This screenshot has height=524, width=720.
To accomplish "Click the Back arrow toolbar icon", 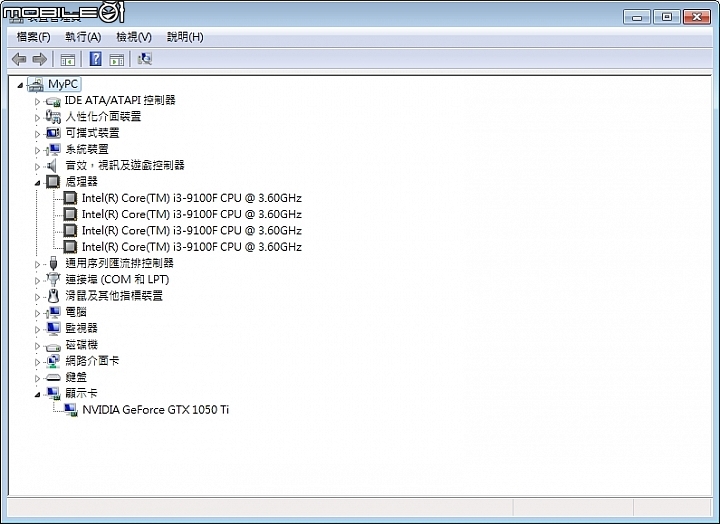I will [x=19, y=59].
